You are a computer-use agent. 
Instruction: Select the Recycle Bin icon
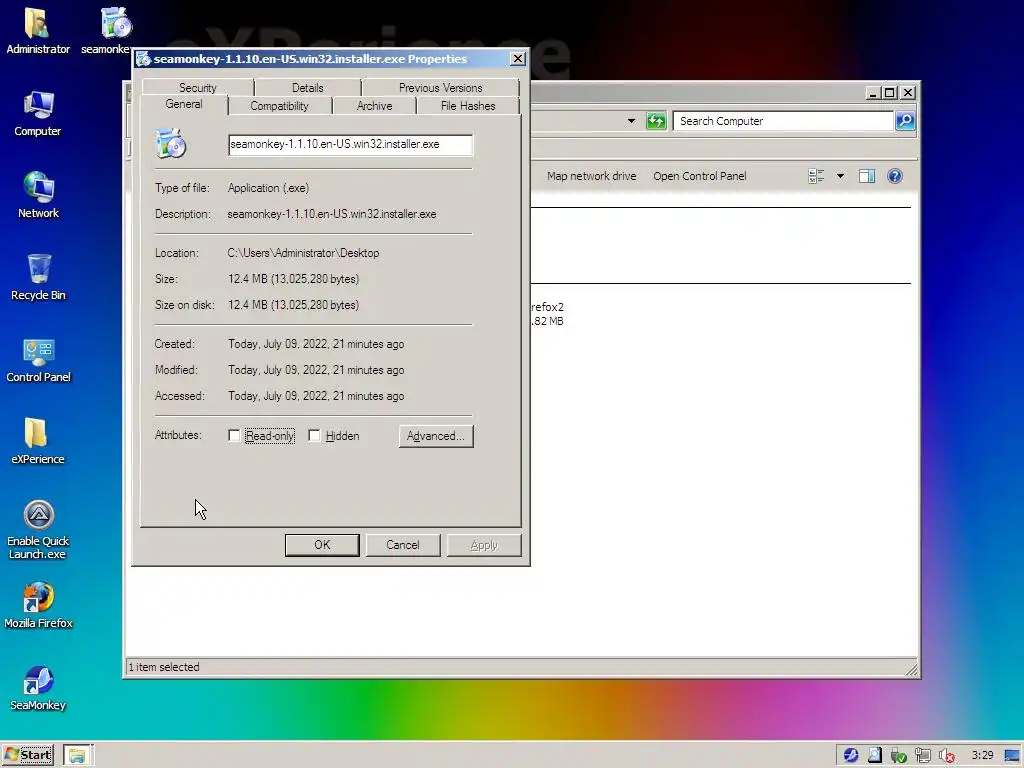[38, 278]
